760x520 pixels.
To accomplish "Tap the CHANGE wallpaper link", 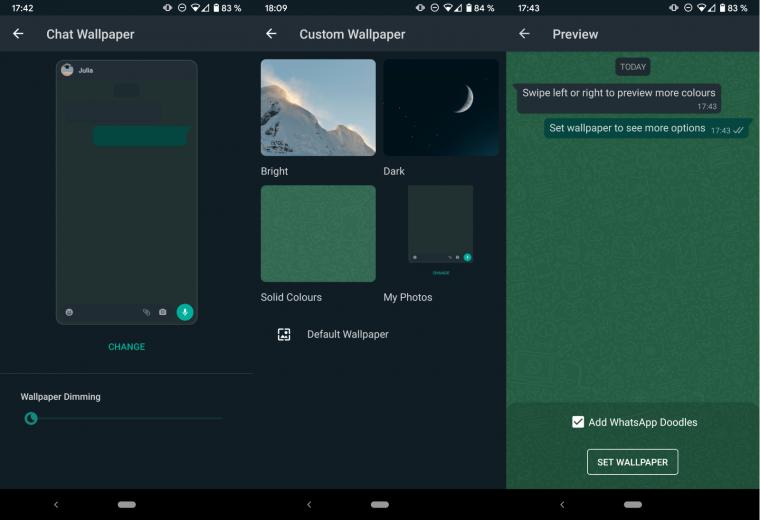I will (127, 347).
